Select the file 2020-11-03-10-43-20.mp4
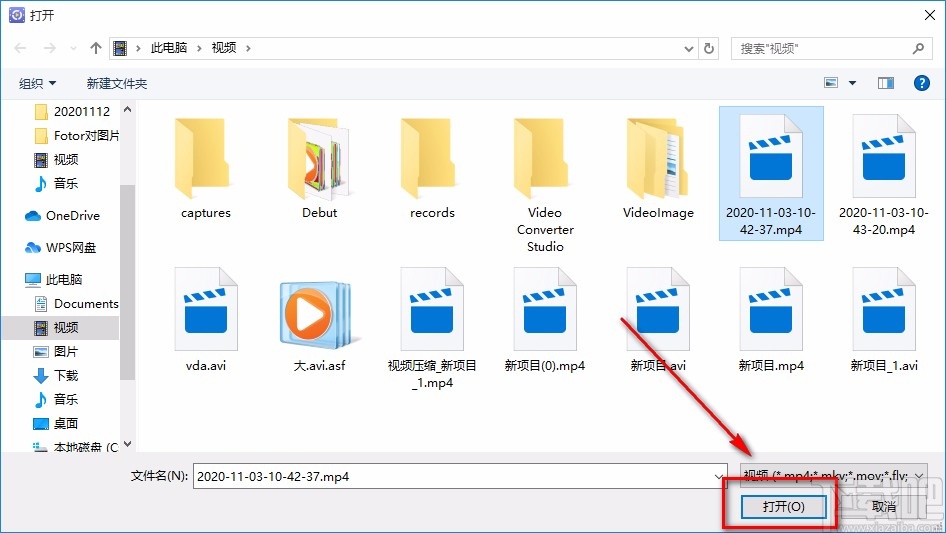The width and height of the screenshot is (946, 533). (x=884, y=173)
